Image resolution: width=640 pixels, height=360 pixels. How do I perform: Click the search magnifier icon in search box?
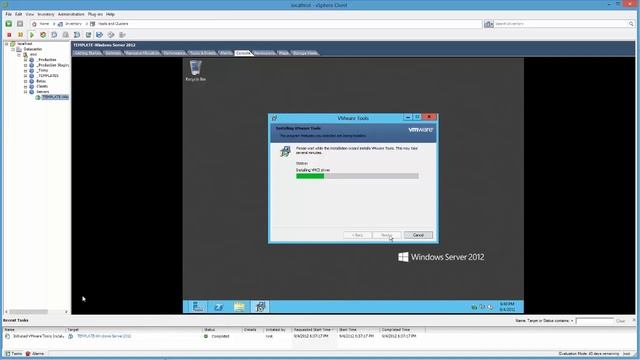[631, 24]
